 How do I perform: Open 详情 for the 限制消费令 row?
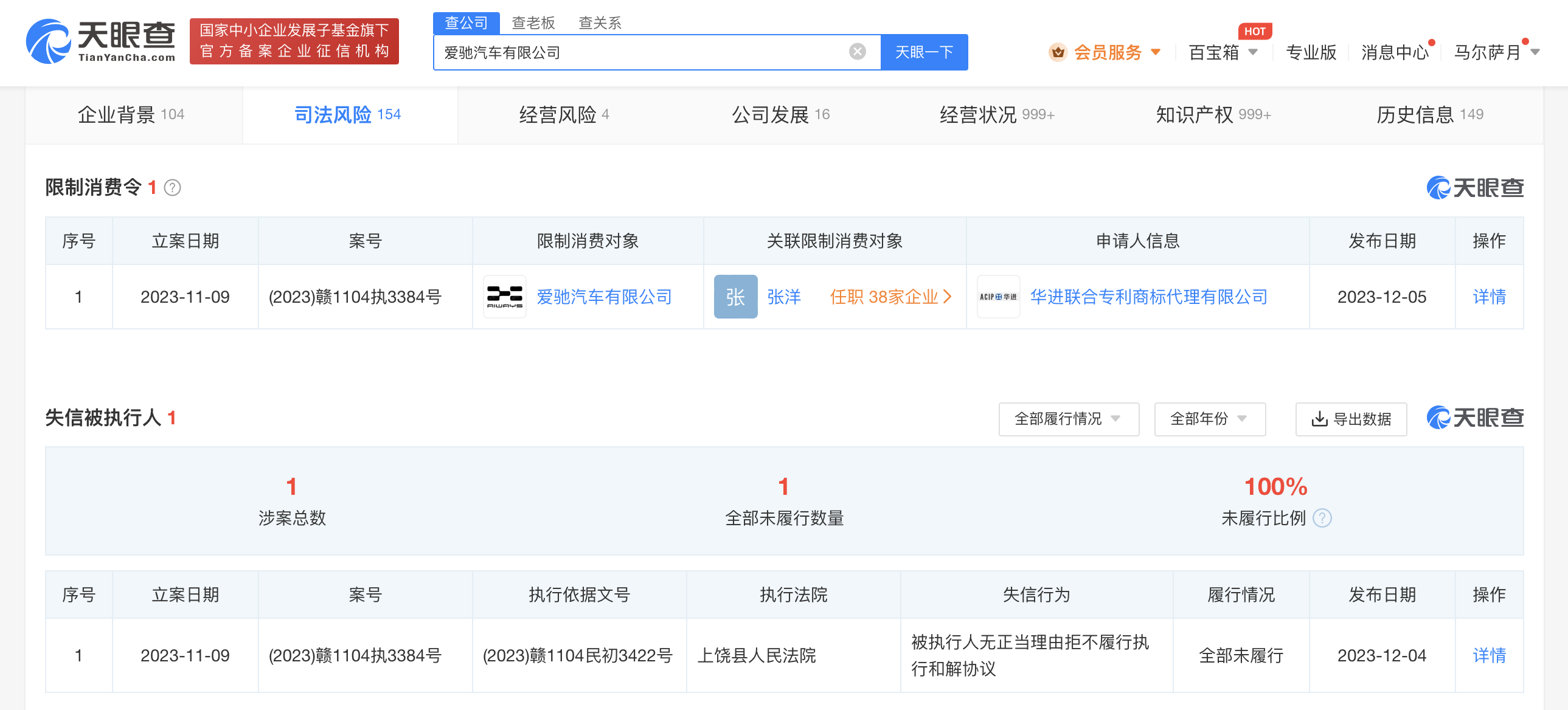click(1489, 296)
